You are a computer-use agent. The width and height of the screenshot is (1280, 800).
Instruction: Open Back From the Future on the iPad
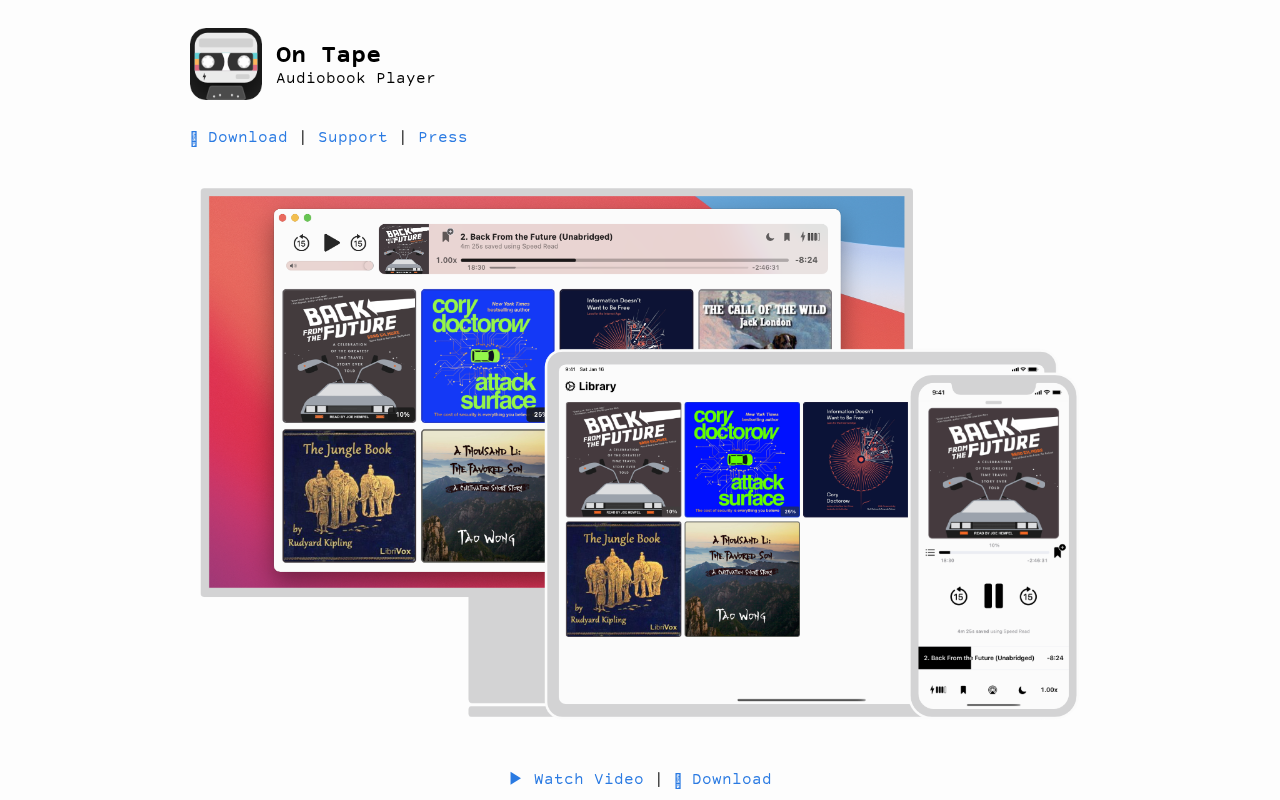coord(624,460)
